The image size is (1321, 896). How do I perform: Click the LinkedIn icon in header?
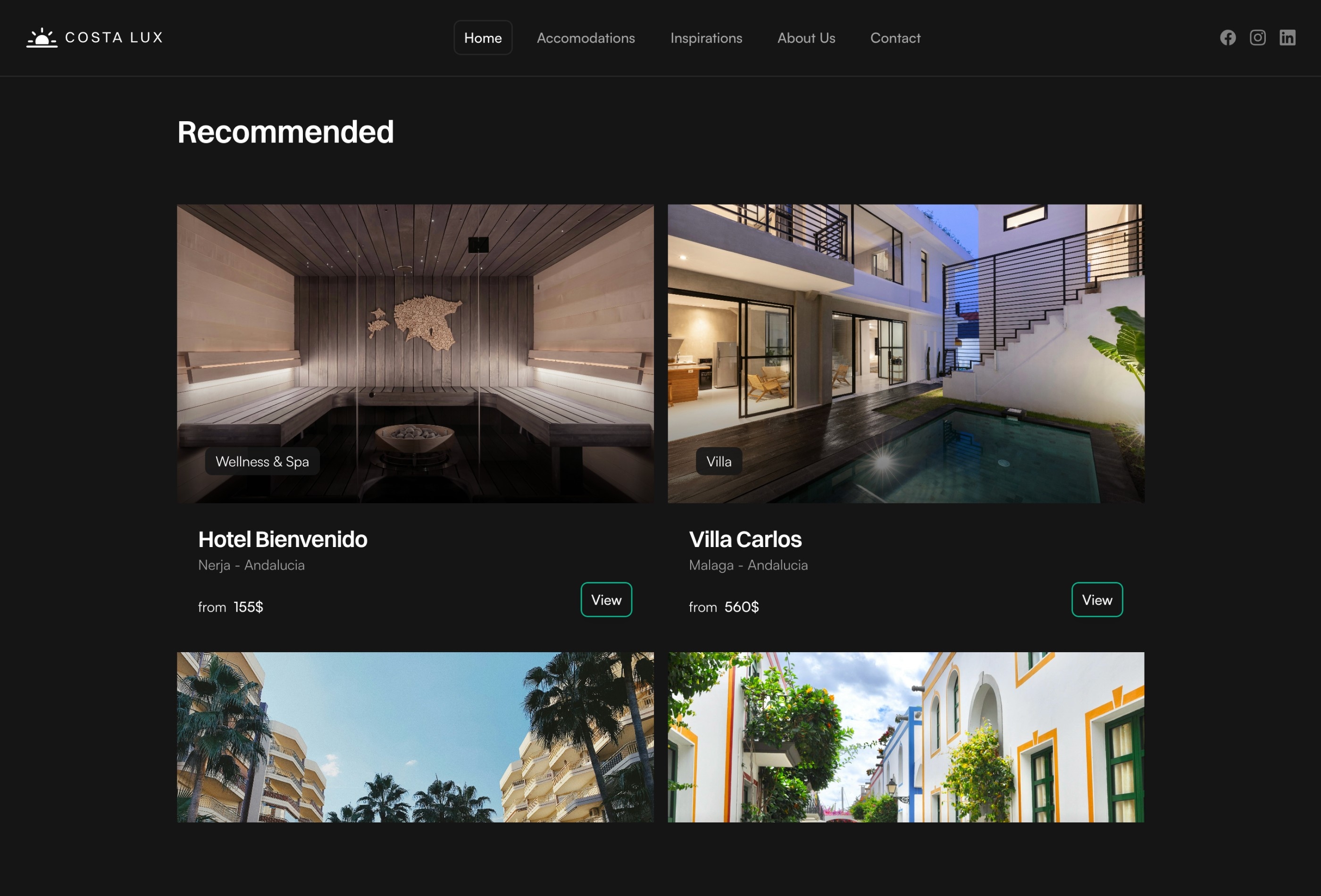(x=1287, y=37)
